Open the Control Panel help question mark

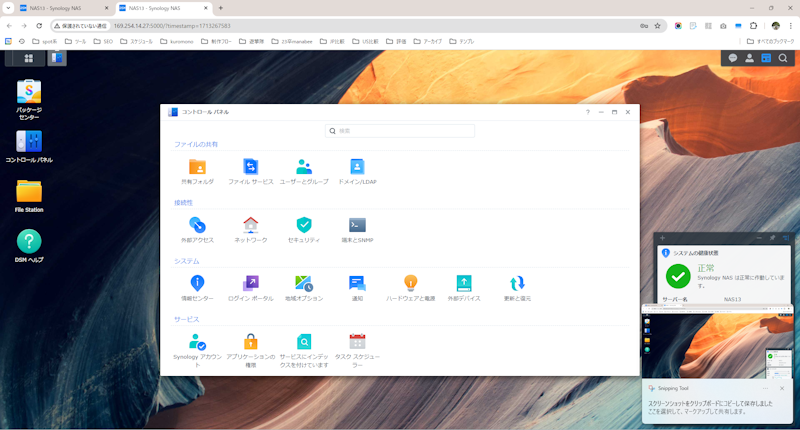point(588,112)
